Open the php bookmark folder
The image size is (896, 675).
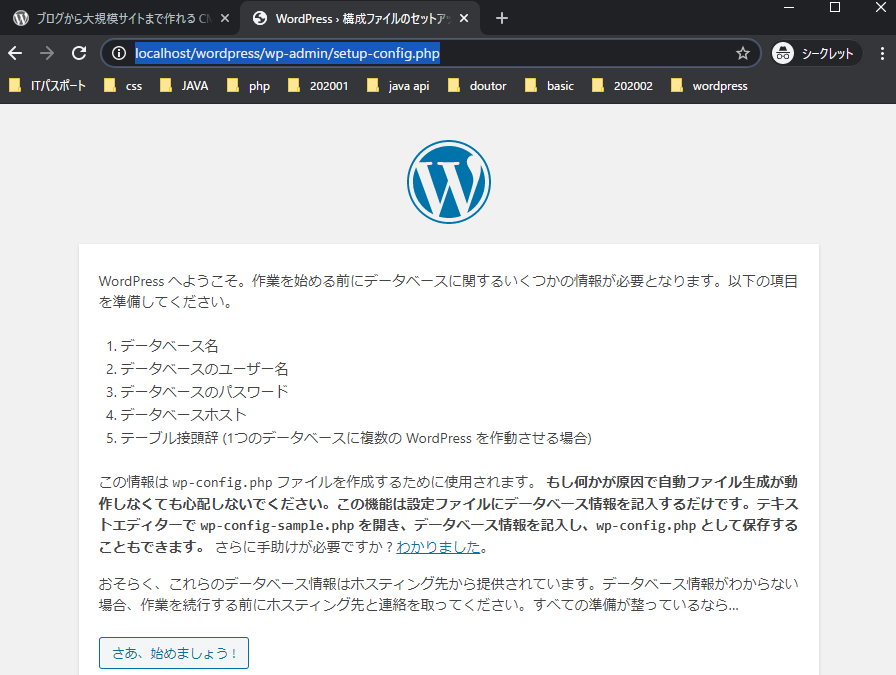coord(248,86)
